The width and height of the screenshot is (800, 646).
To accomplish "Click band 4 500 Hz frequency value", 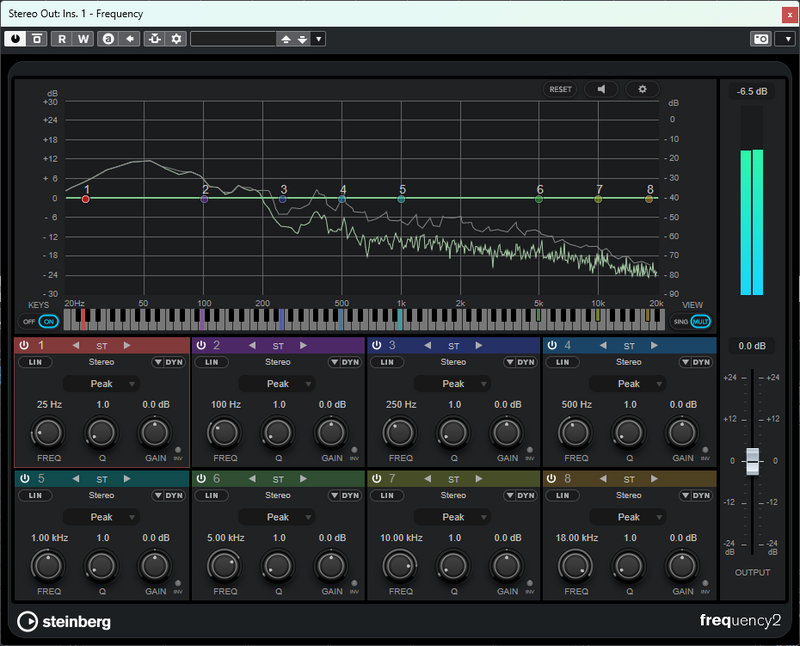I will (577, 405).
